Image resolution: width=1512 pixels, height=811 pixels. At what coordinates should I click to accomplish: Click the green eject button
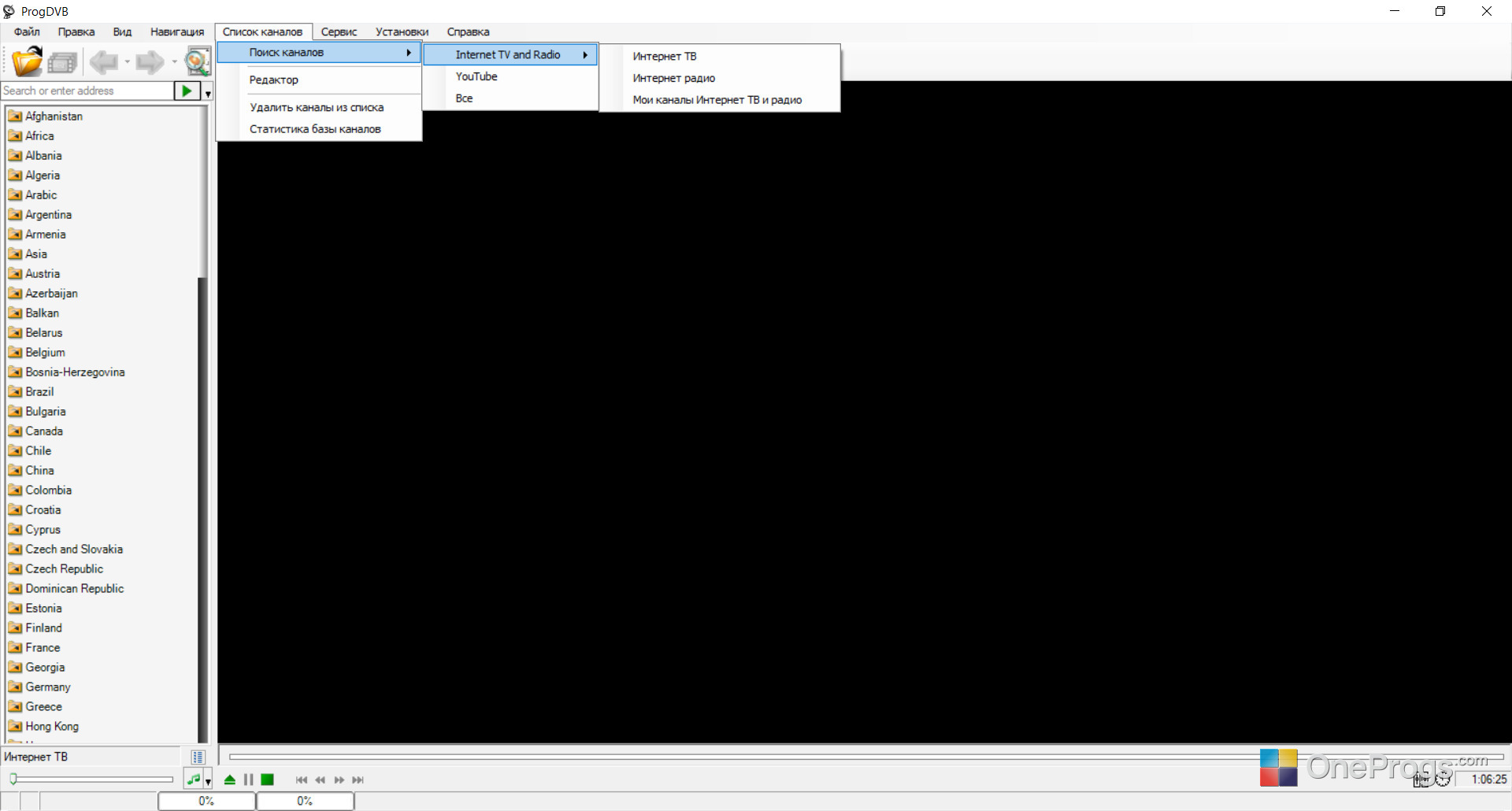(229, 780)
